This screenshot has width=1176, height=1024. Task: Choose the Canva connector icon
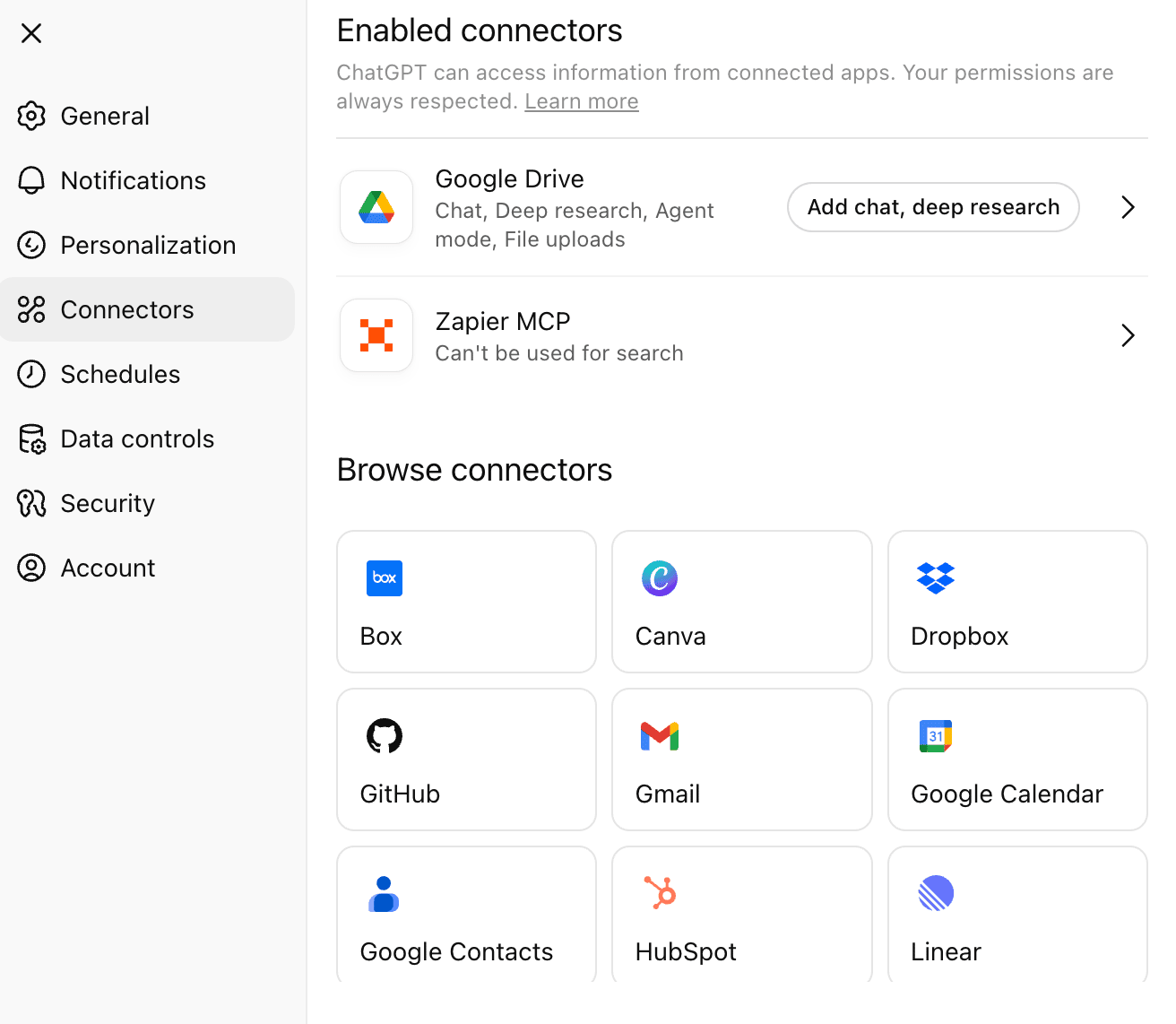(x=660, y=578)
